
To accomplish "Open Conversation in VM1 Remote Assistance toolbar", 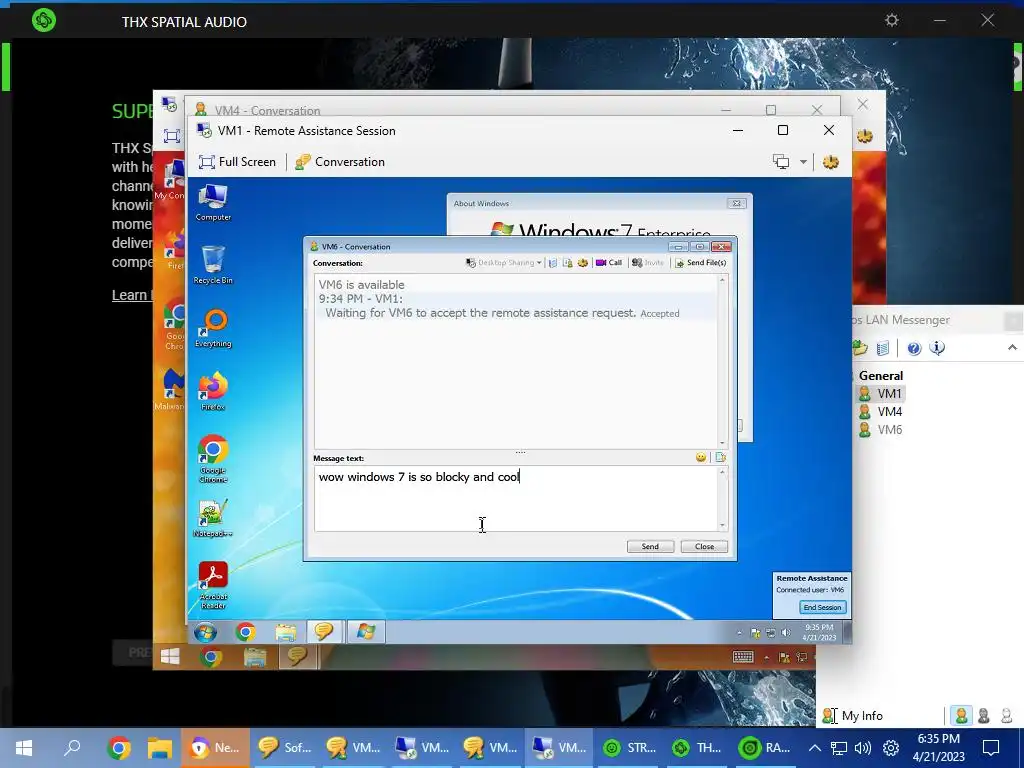I will pos(340,162).
